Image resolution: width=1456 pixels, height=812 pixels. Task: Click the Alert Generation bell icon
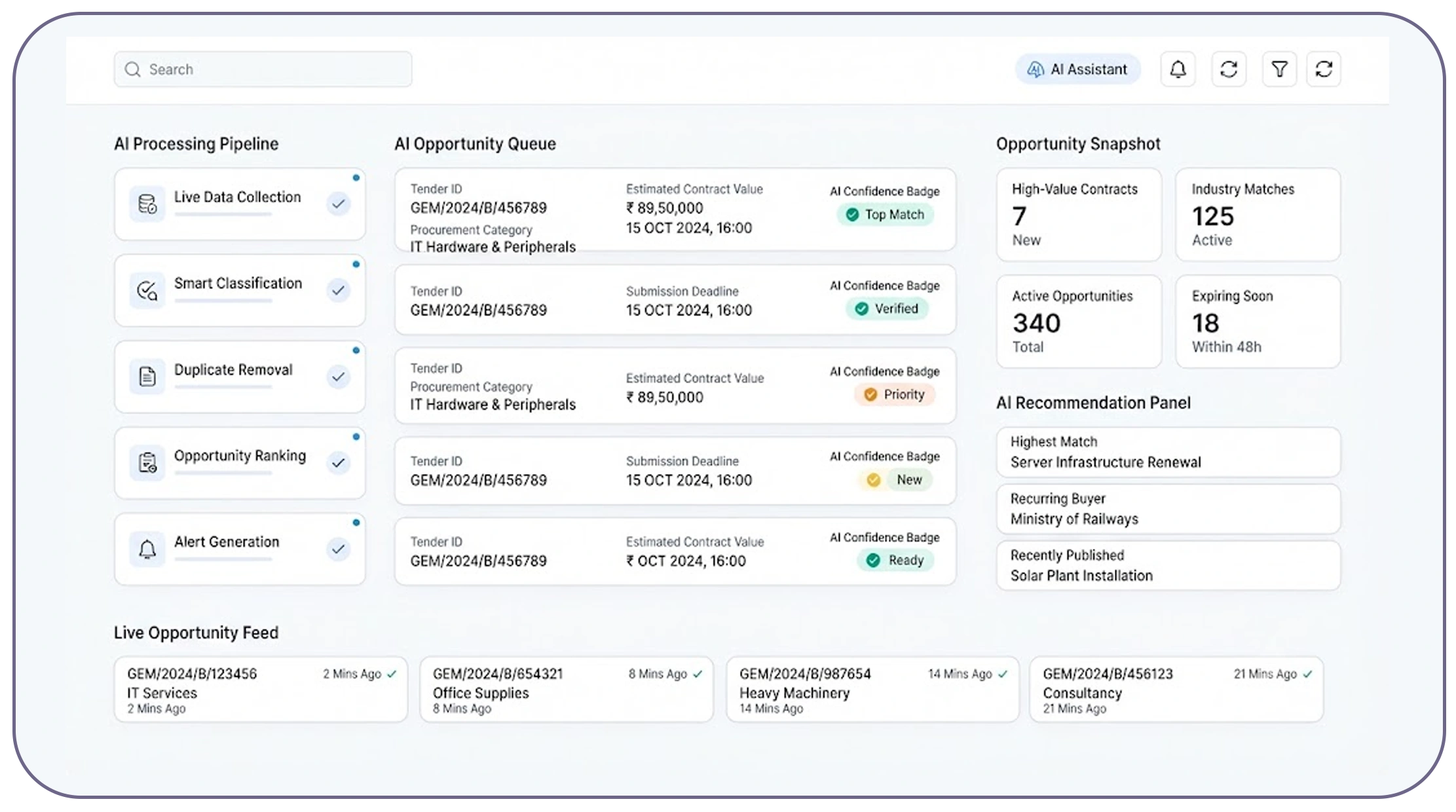coord(147,549)
